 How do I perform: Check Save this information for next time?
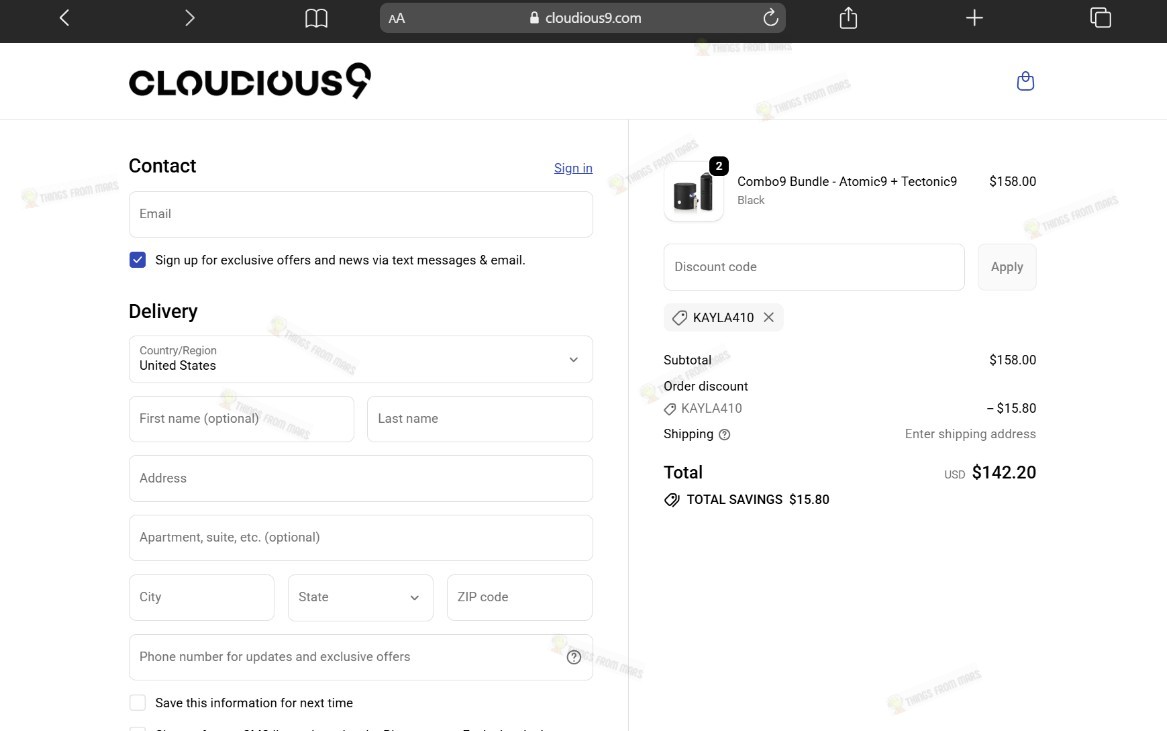click(x=138, y=703)
